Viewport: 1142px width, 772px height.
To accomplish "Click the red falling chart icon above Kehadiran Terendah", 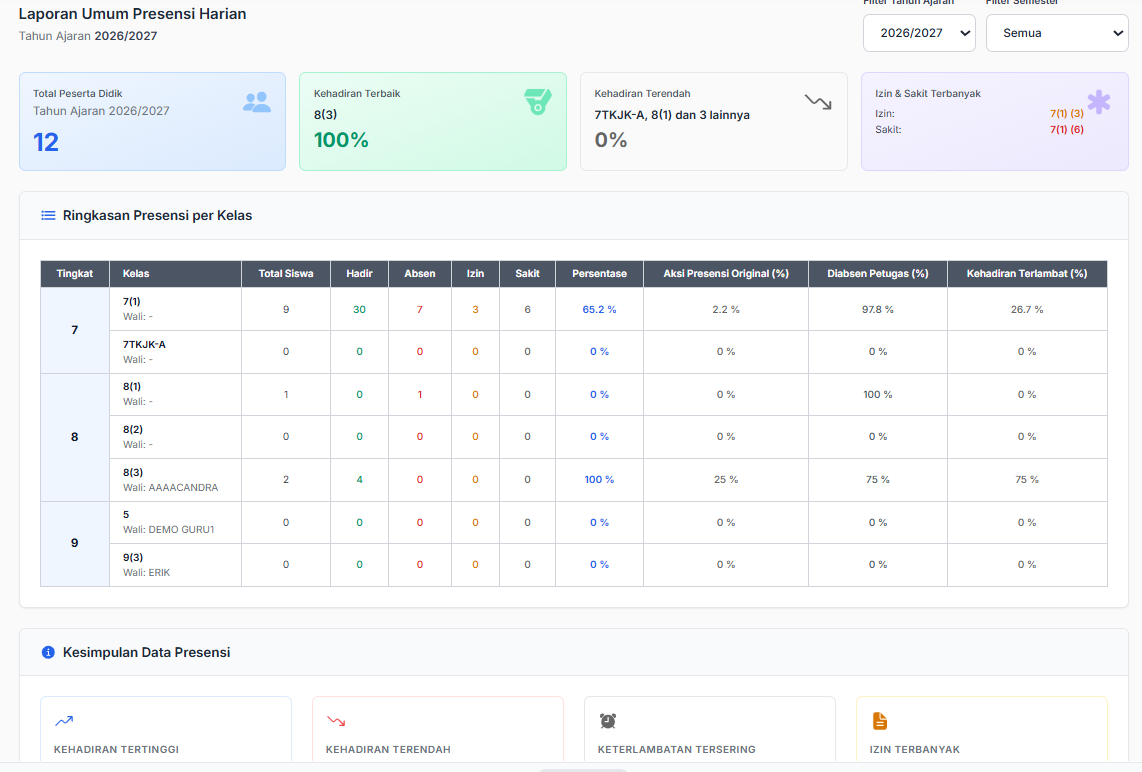I will coord(336,721).
